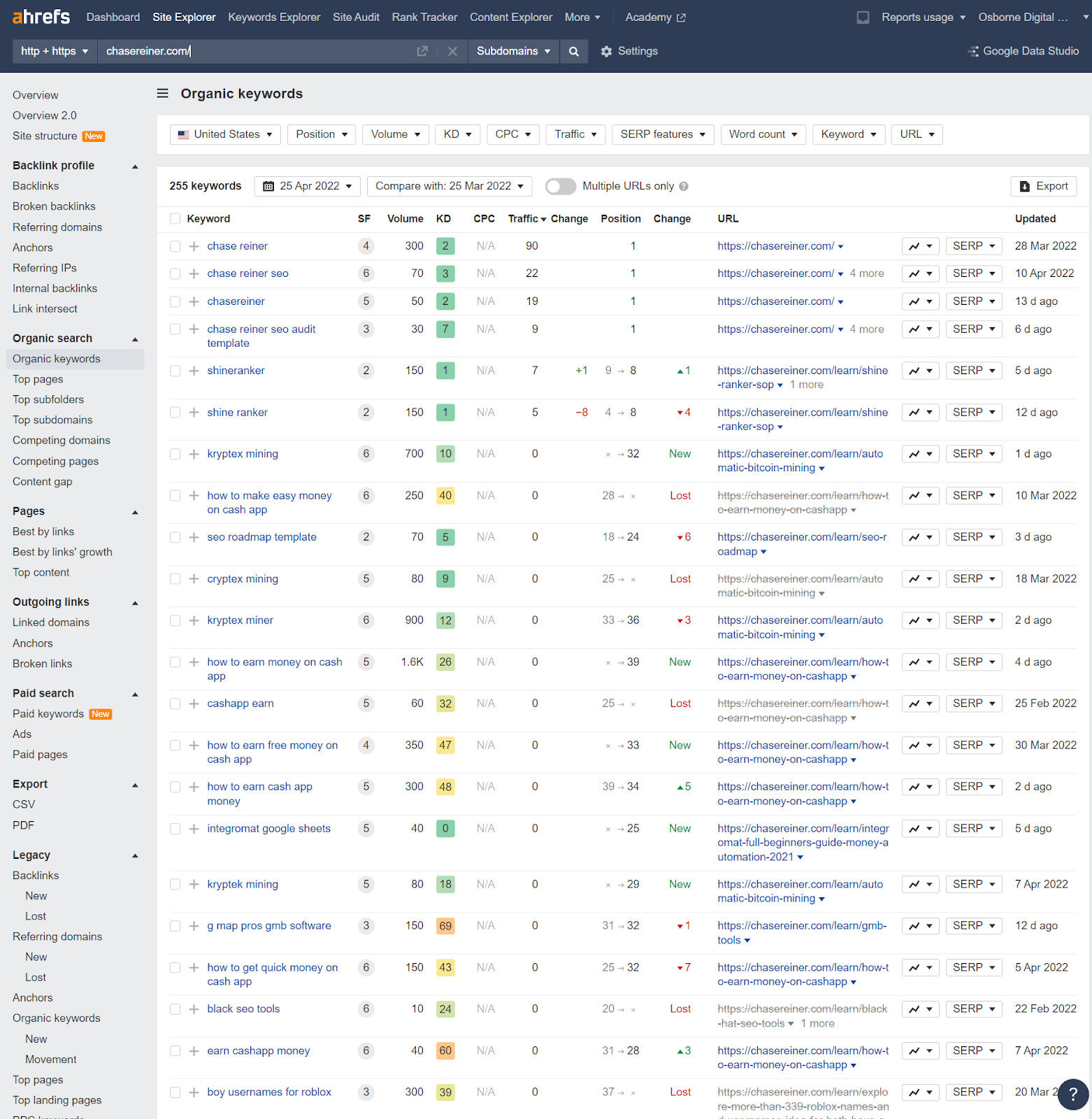This screenshot has width=1092, height=1119.
Task: Tick checkbox for 'chase reiner seo audit template'
Action: [175, 329]
